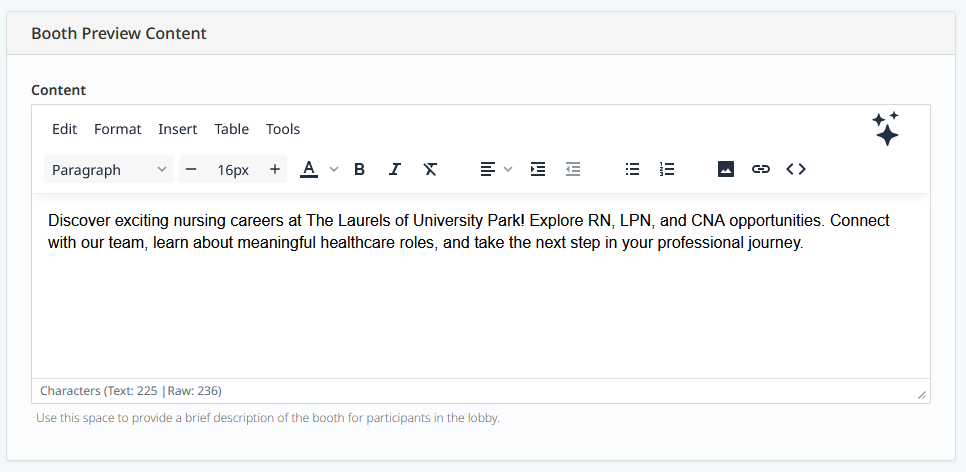
Task: Toggle italic formatting
Action: [395, 169]
